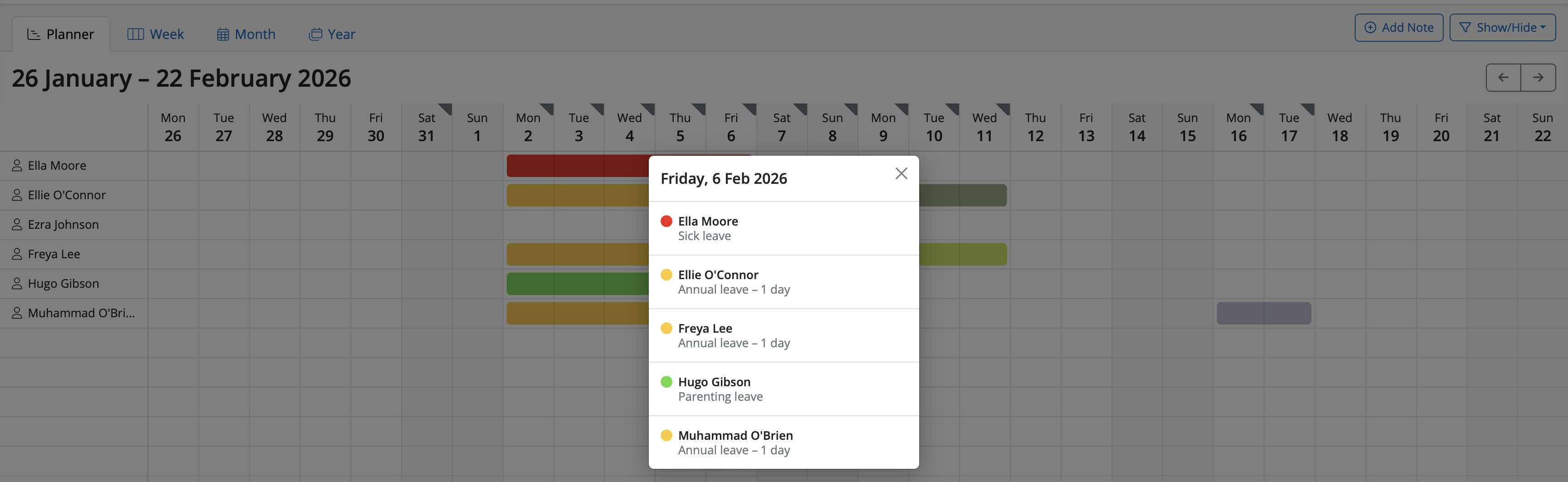Click the note corner marker on Sat 31
The height and width of the screenshot is (482, 1568).
pos(446,108)
